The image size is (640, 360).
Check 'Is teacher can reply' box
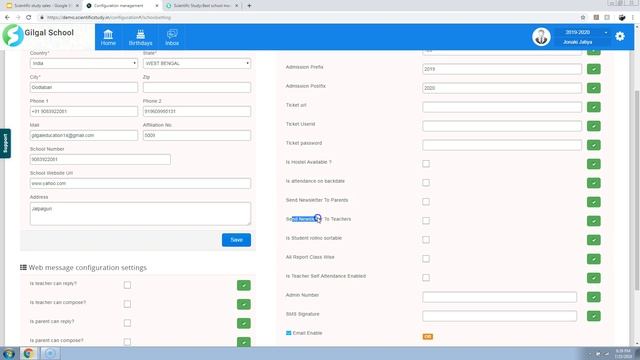pyautogui.click(x=127, y=285)
